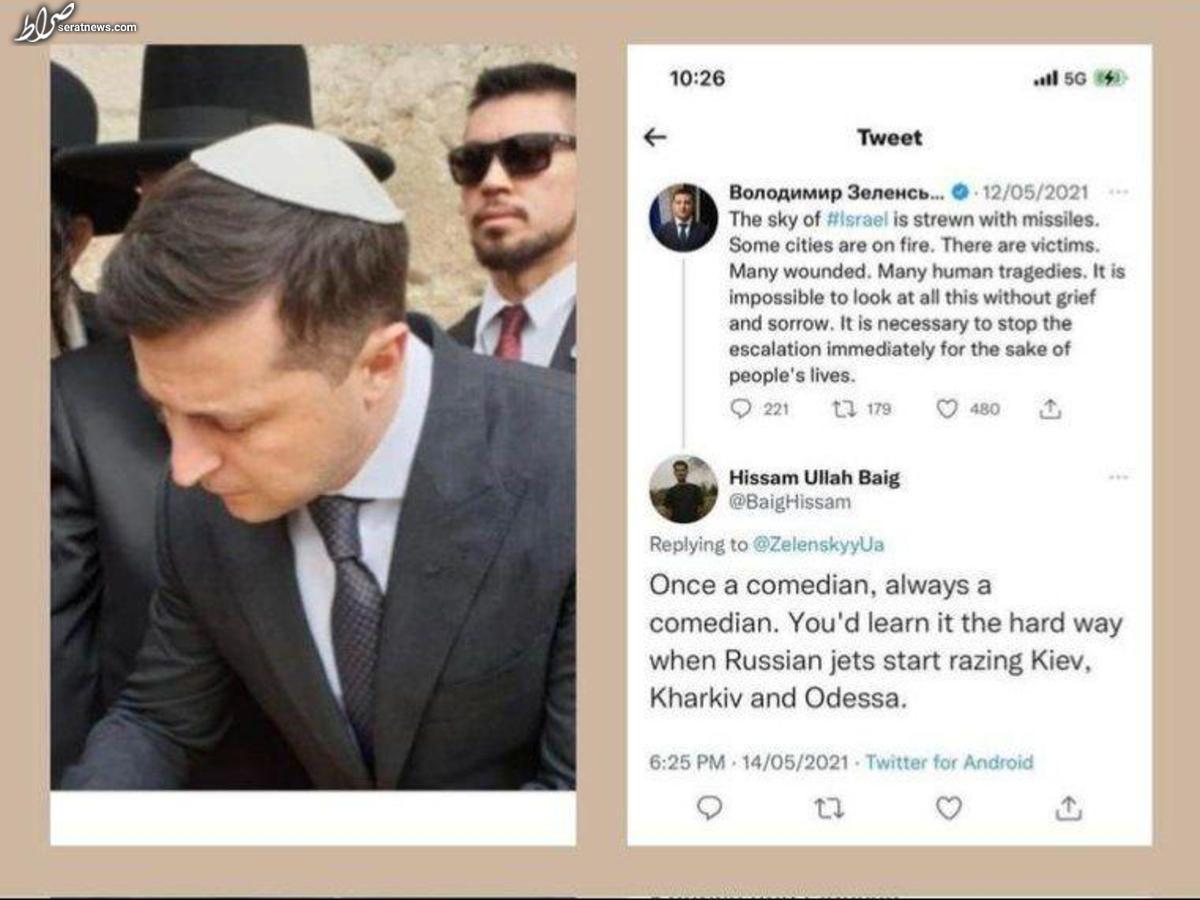Reply to the Zelensky tweet with 221 replies

click(741, 408)
